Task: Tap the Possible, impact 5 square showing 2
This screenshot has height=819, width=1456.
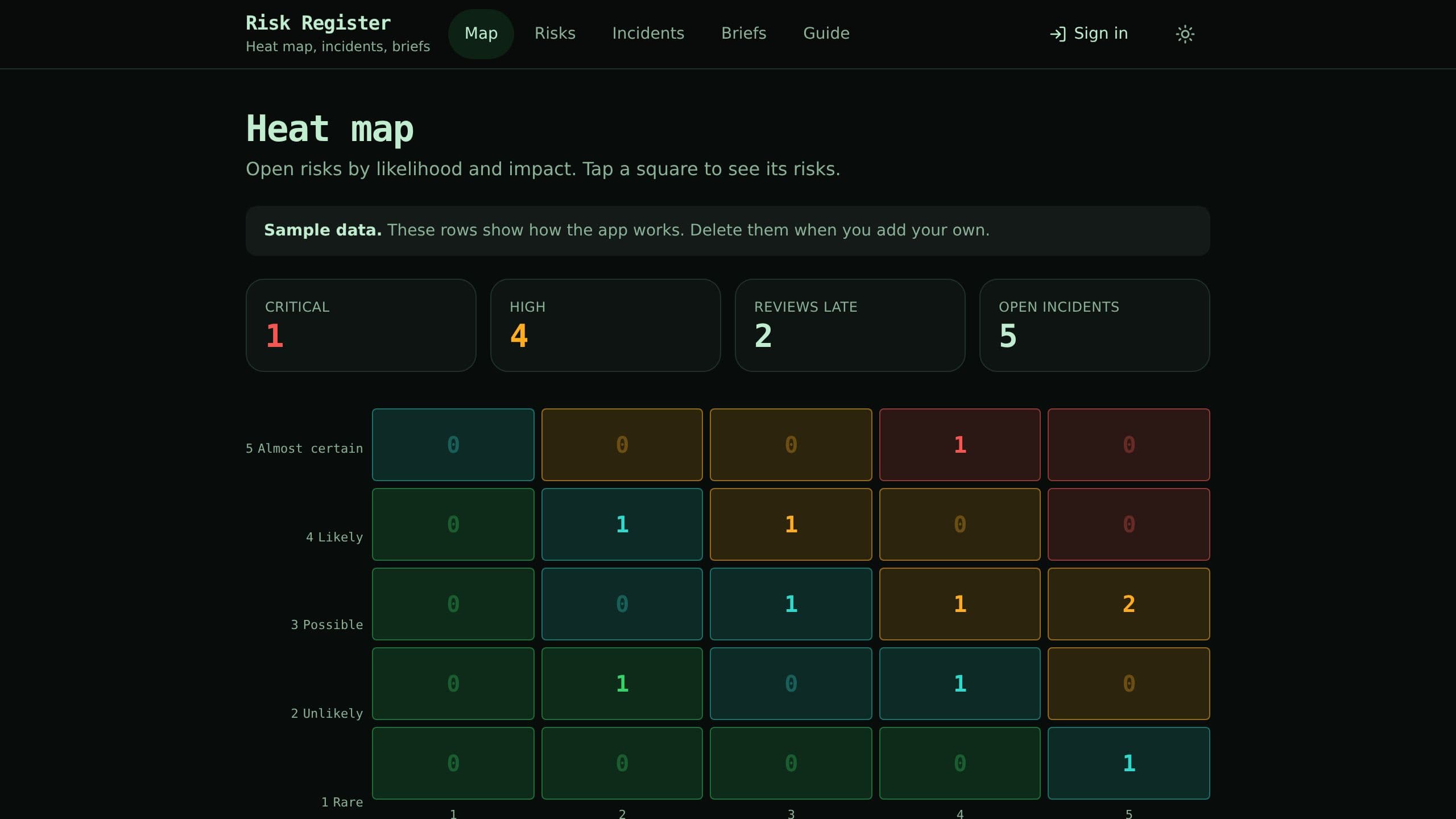Action: pos(1128,604)
